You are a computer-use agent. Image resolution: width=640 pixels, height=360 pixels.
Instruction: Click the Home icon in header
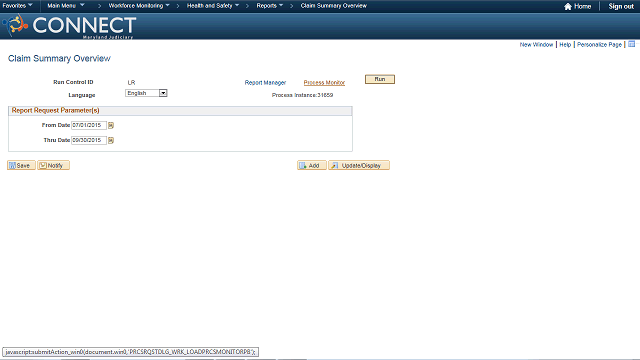[567, 6]
